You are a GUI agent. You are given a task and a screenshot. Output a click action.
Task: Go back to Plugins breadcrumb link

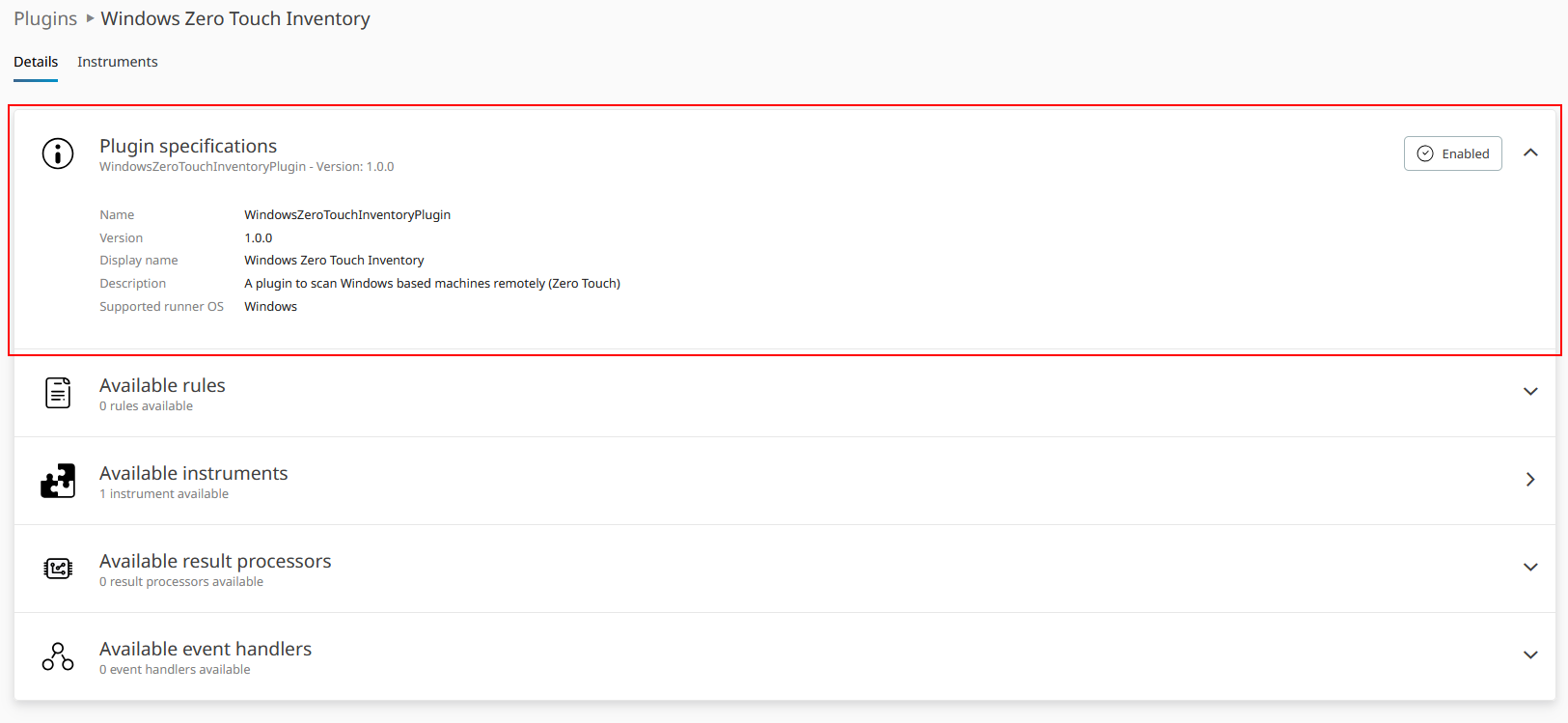click(45, 19)
